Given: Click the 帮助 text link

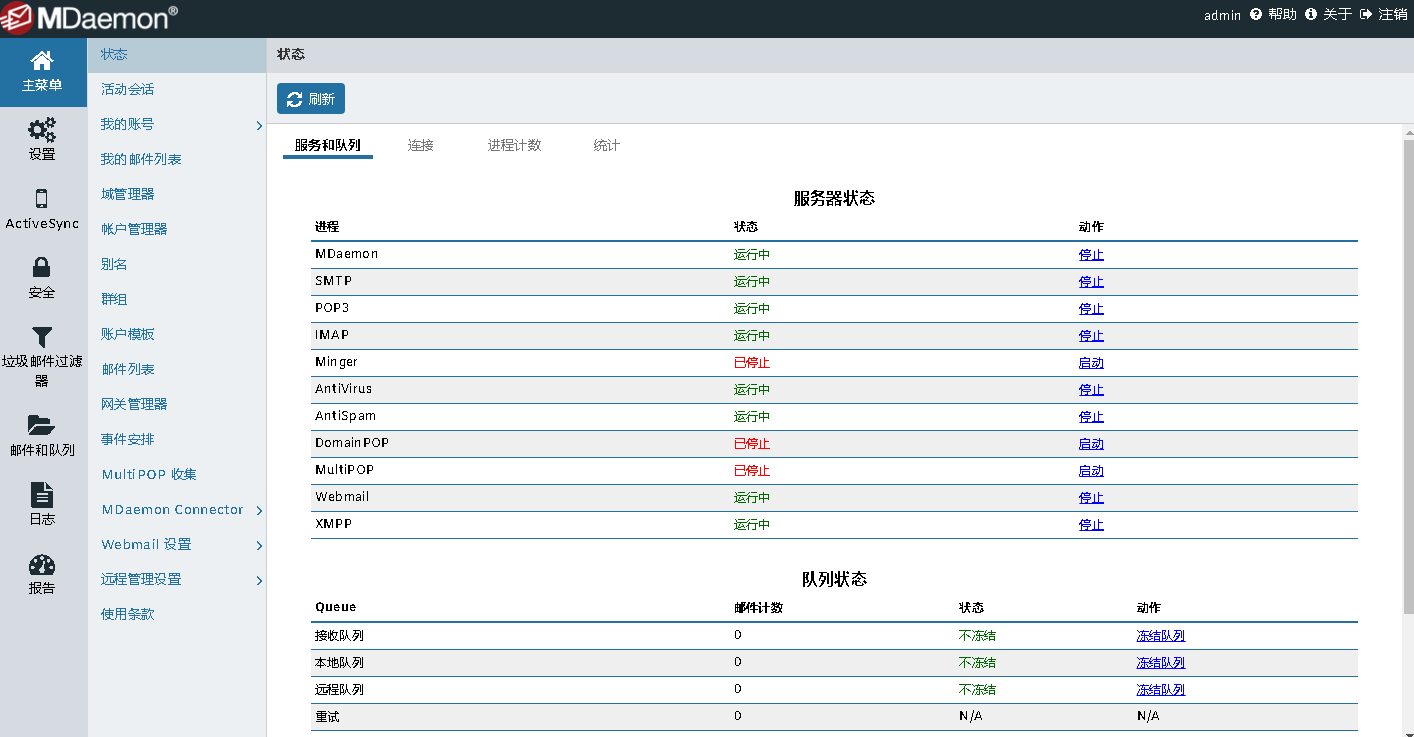Looking at the screenshot, I should 1282,15.
